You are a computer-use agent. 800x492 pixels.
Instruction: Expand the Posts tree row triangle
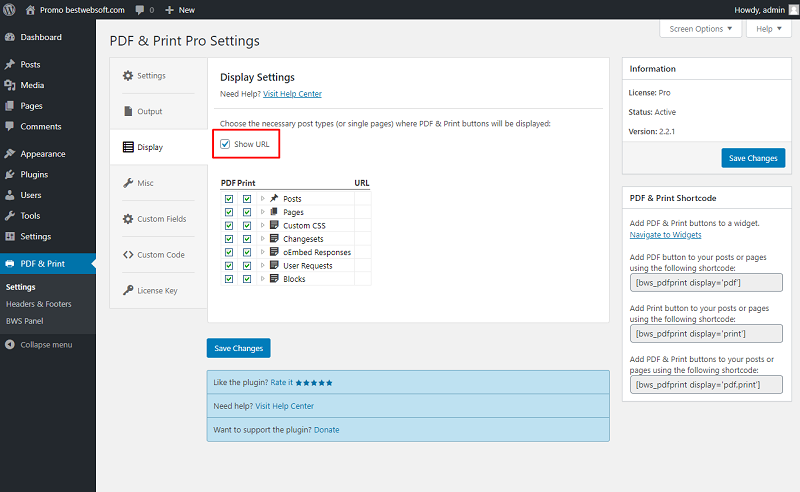(x=263, y=199)
